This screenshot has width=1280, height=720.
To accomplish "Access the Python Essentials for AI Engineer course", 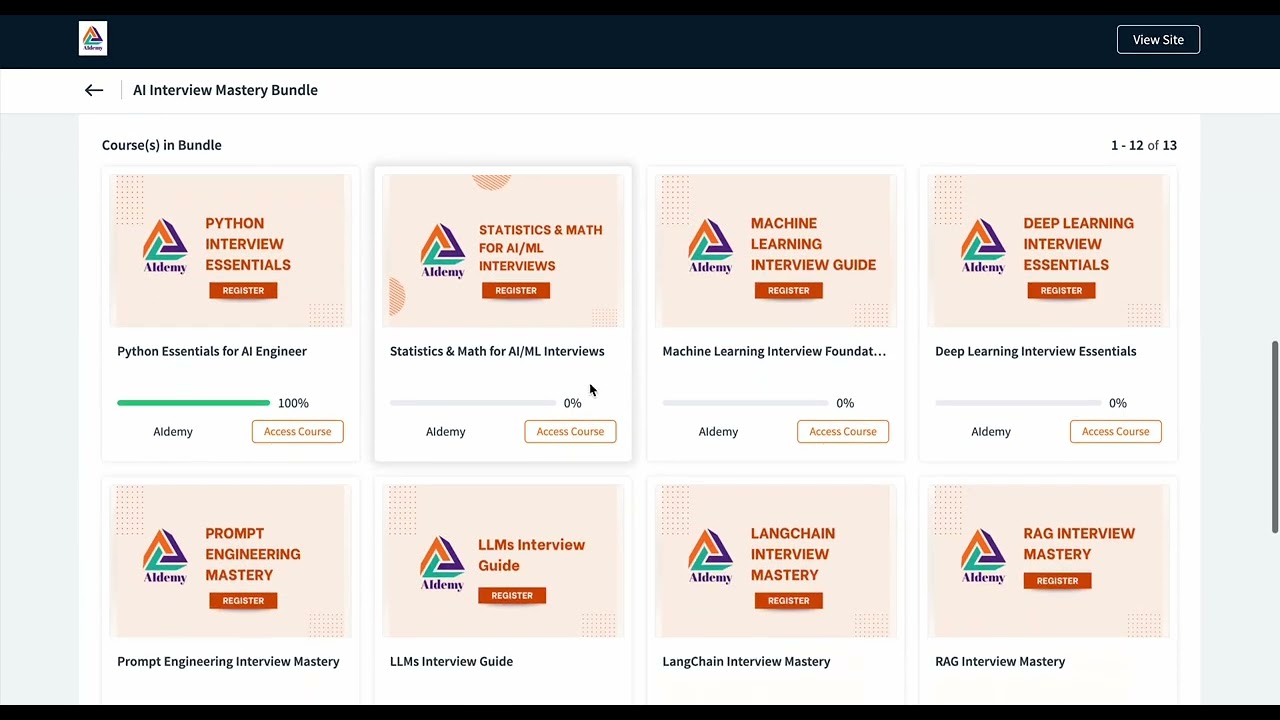I will [297, 431].
